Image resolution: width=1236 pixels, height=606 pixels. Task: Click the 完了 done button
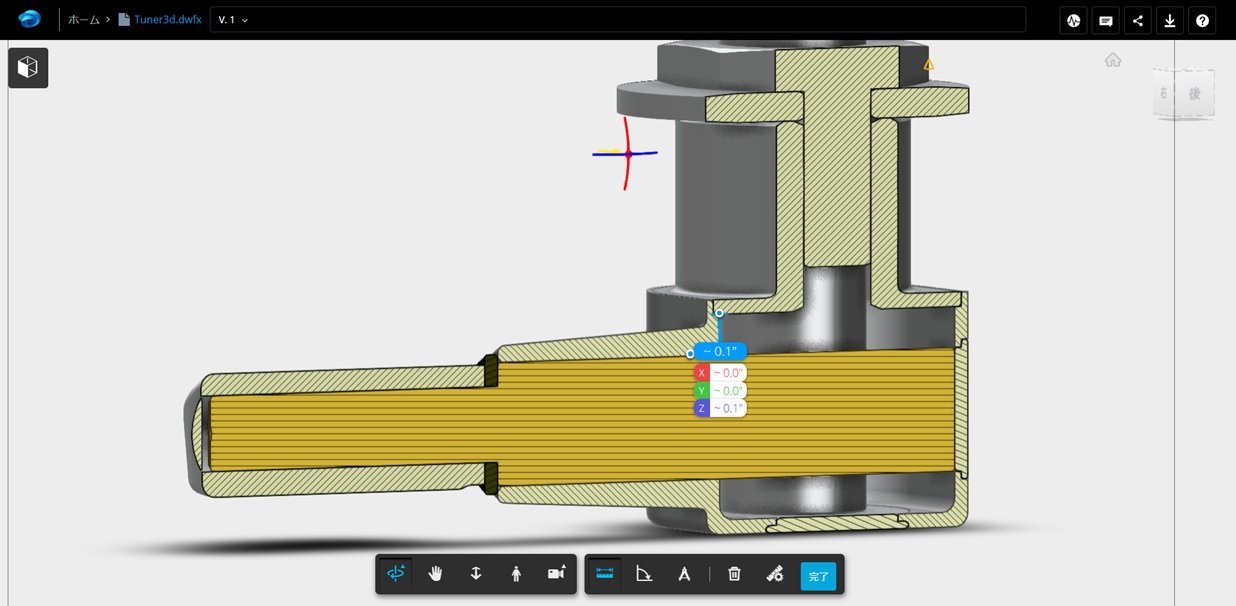(x=818, y=576)
